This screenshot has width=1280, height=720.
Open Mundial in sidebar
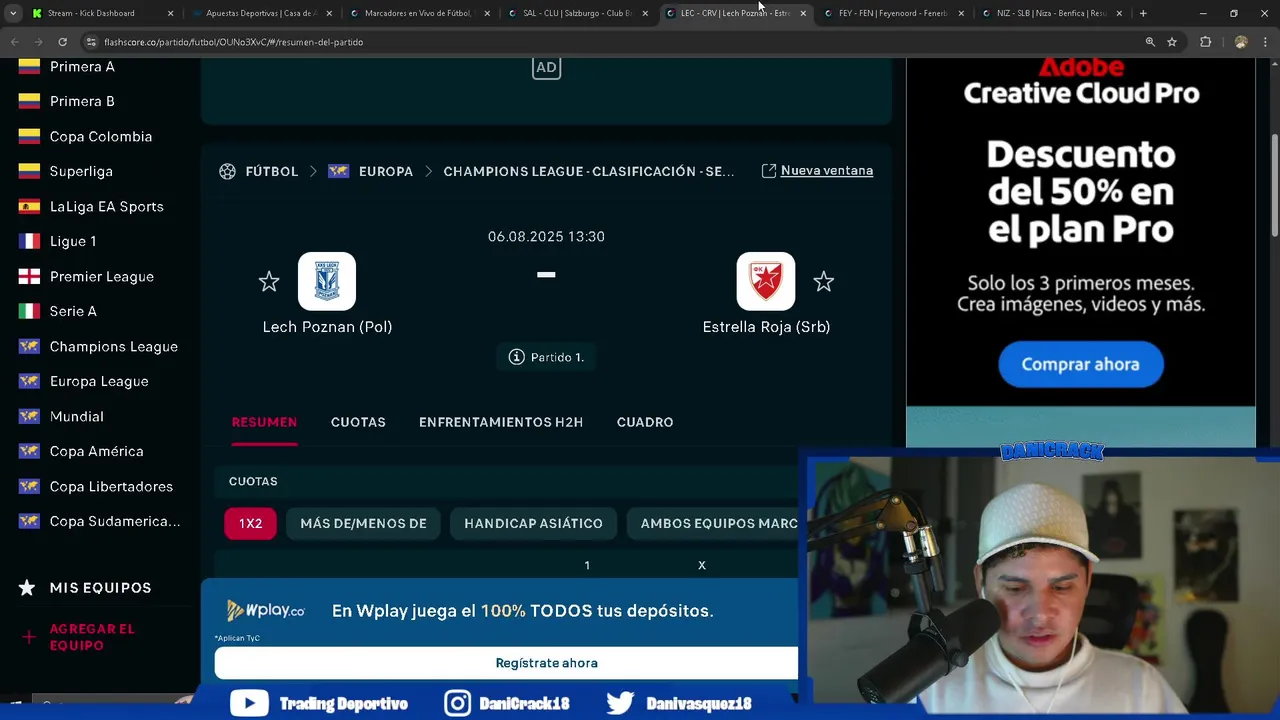click(x=77, y=416)
